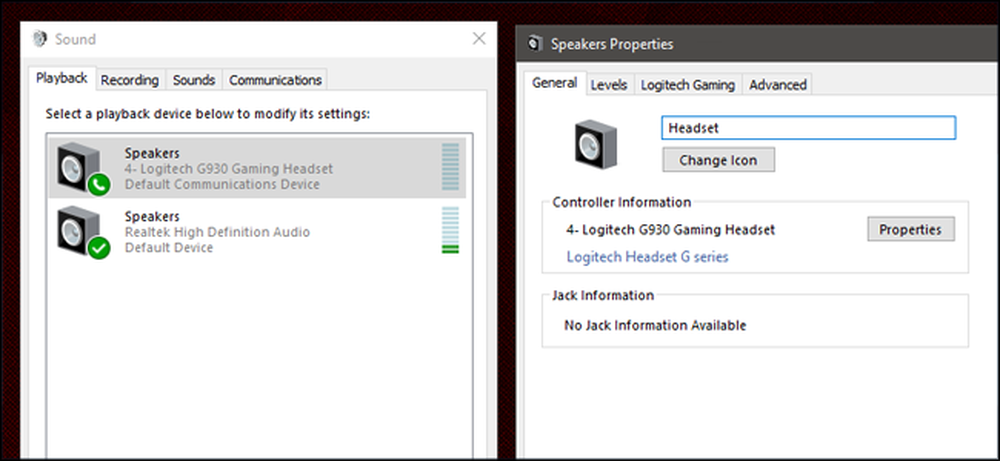Open the Sounds tab

point(194,80)
